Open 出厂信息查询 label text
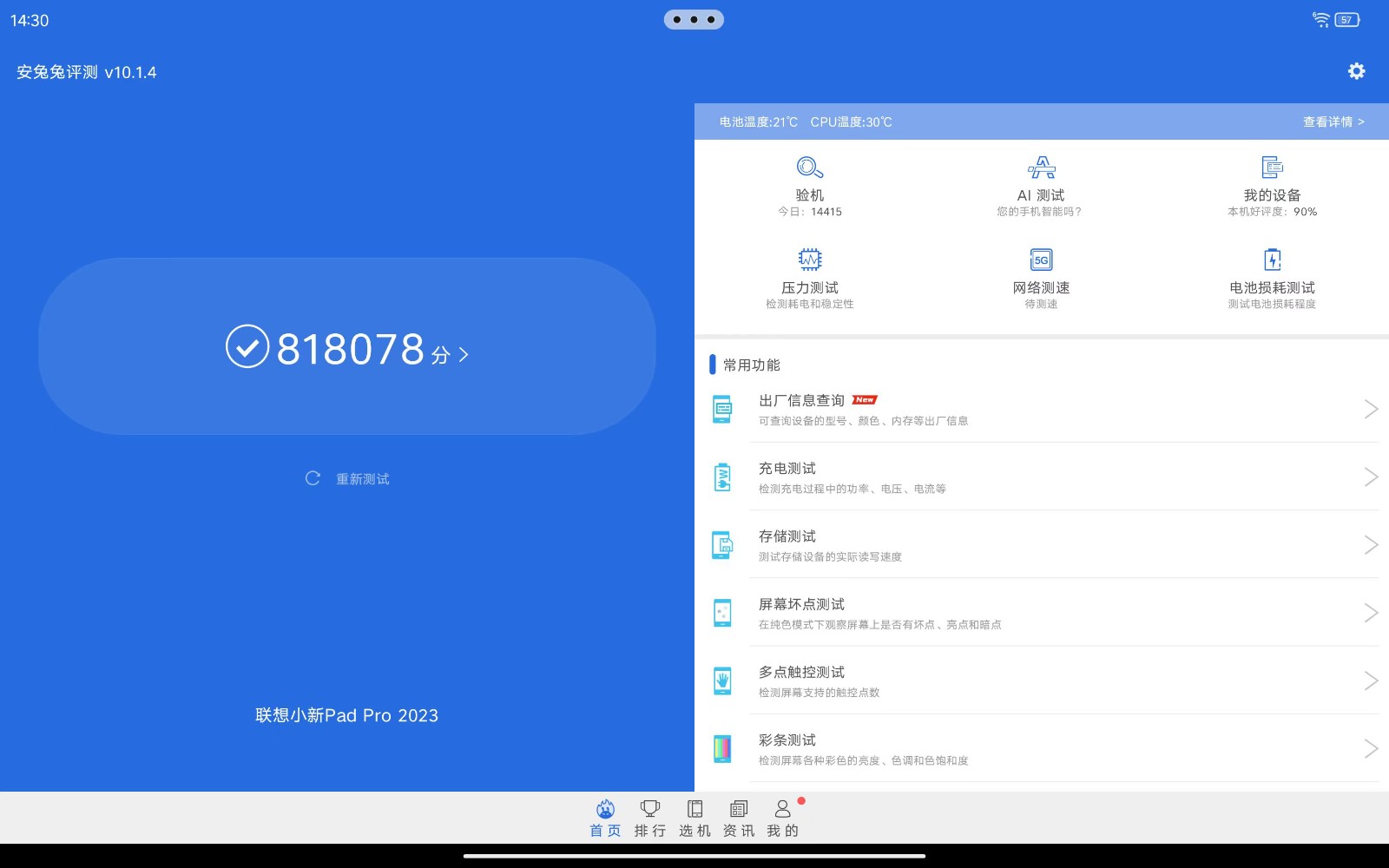 tap(801, 400)
